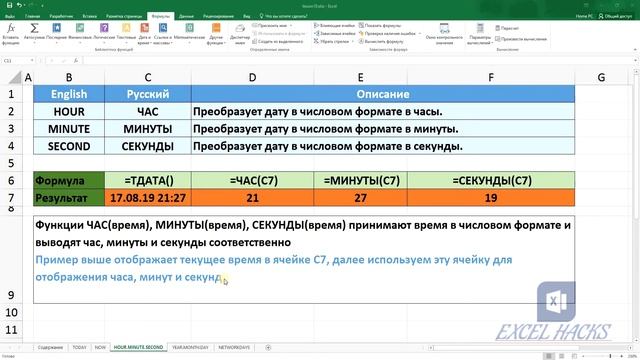Expand the formula bar with its chevron
The width and height of the screenshot is (640, 360).
point(635,60)
